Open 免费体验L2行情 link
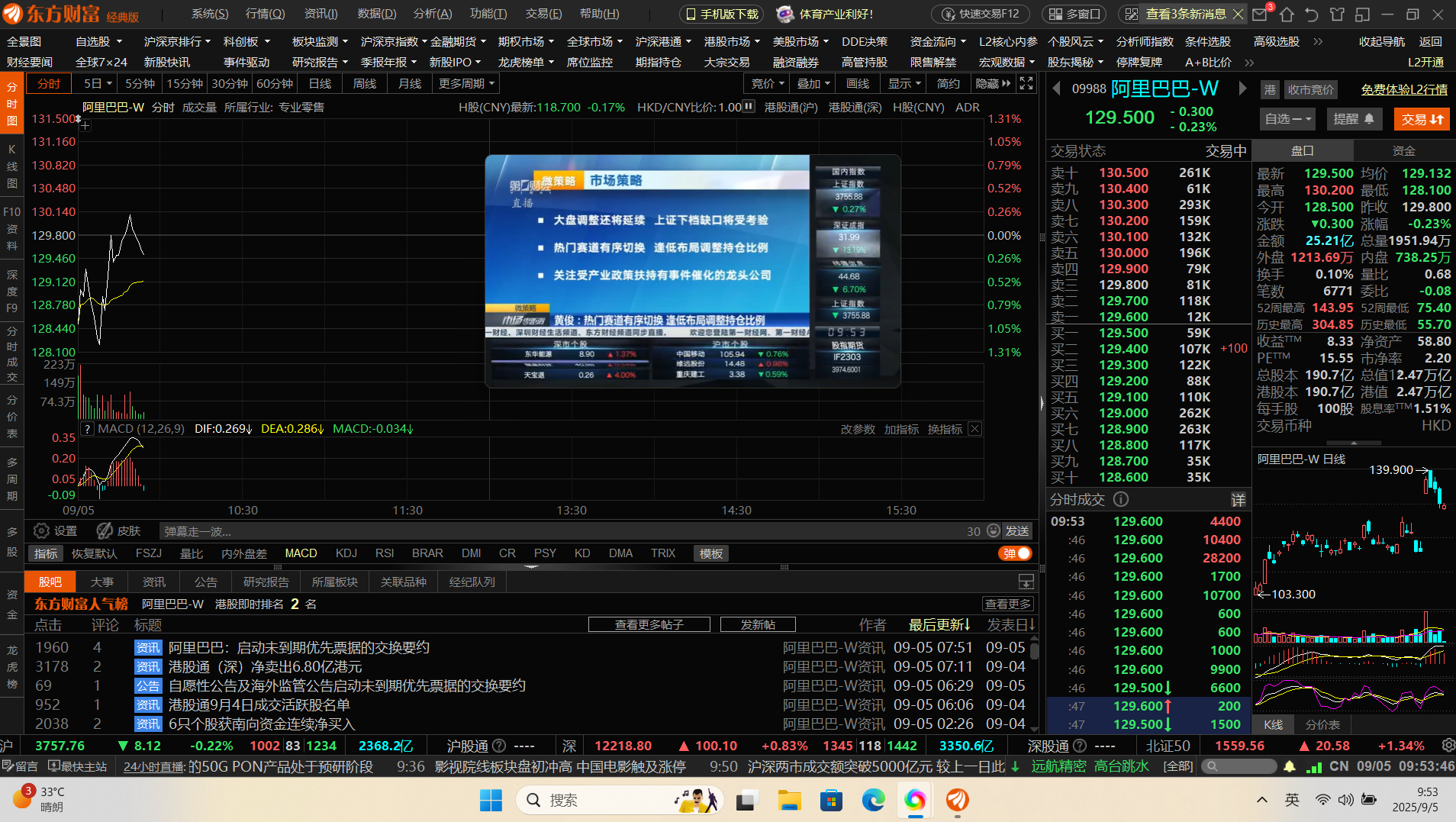The height and width of the screenshot is (822, 1456). [1404, 89]
